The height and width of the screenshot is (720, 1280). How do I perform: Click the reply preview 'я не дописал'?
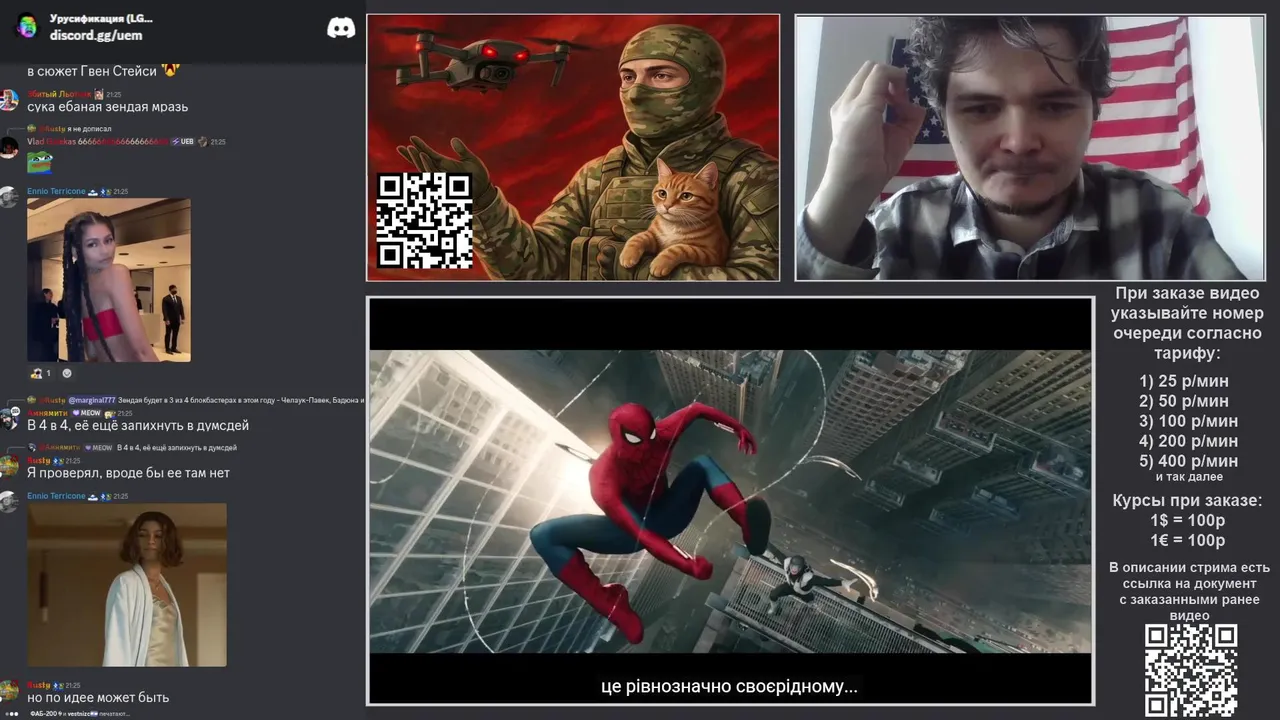89,129
